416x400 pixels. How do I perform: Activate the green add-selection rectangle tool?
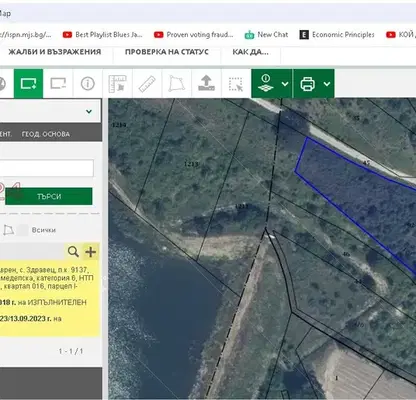(28, 84)
